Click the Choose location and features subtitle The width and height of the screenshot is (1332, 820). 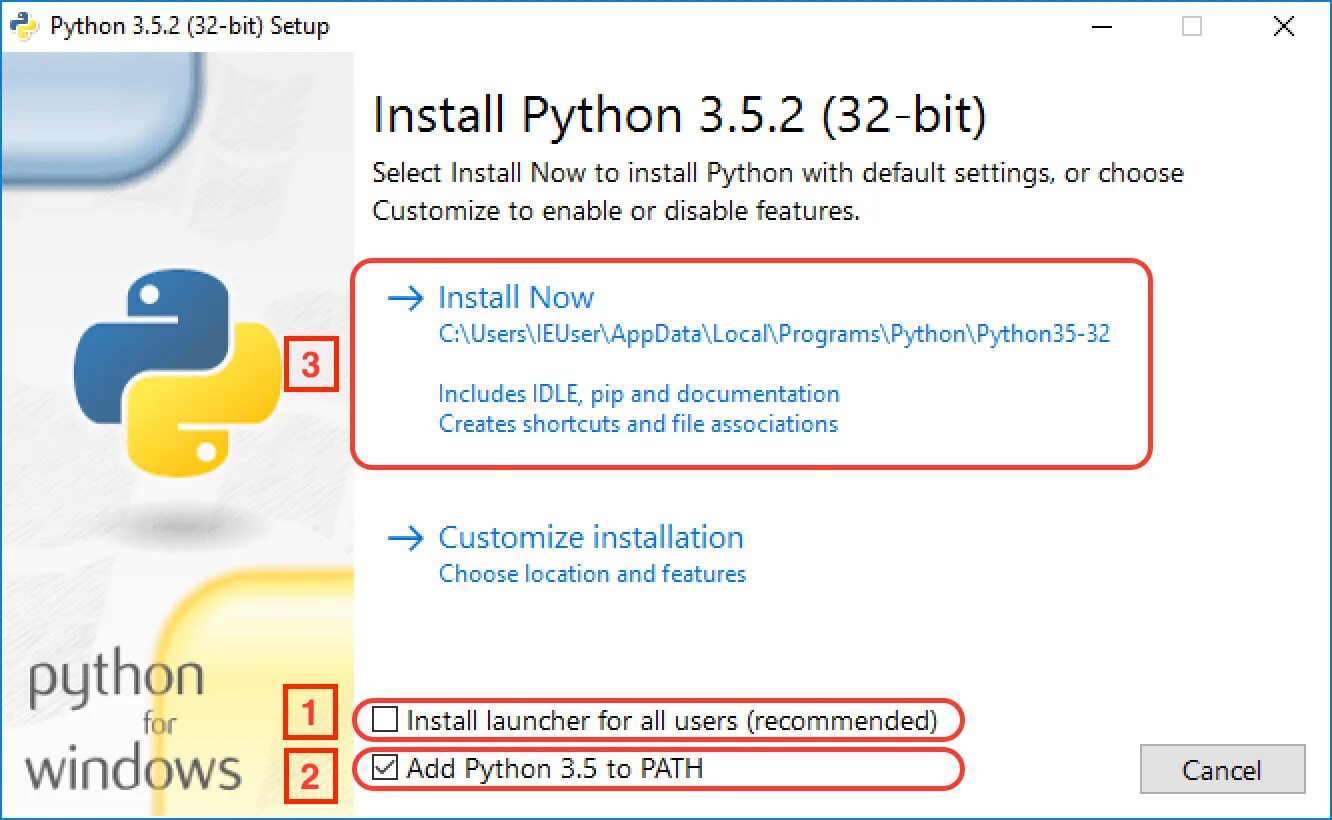click(592, 574)
